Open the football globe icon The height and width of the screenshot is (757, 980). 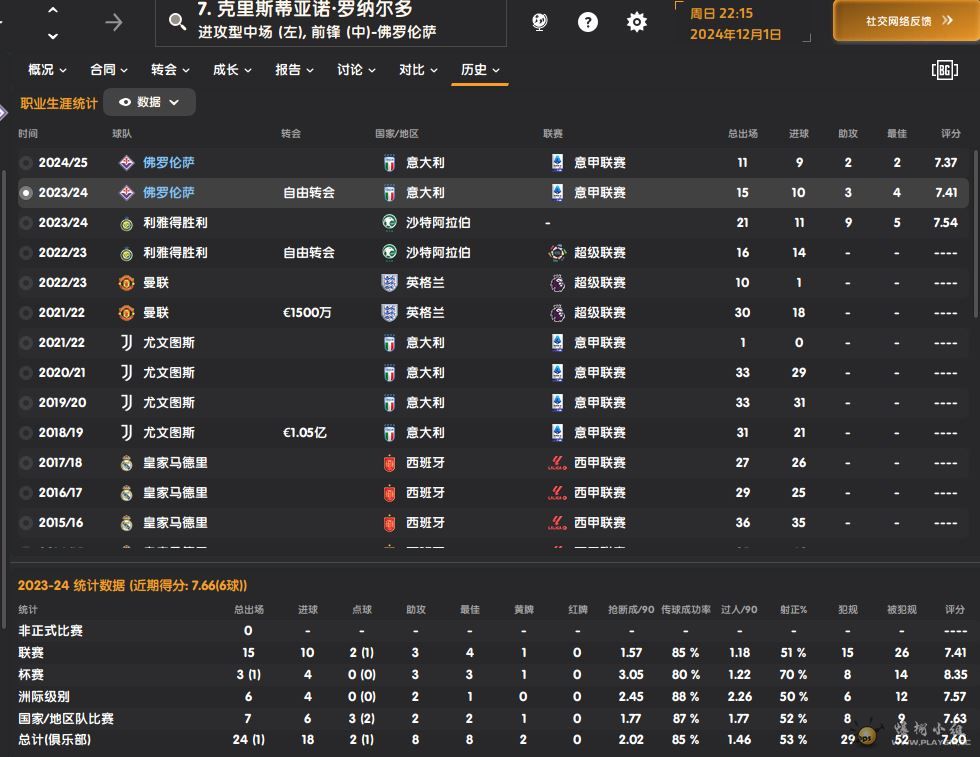[540, 22]
